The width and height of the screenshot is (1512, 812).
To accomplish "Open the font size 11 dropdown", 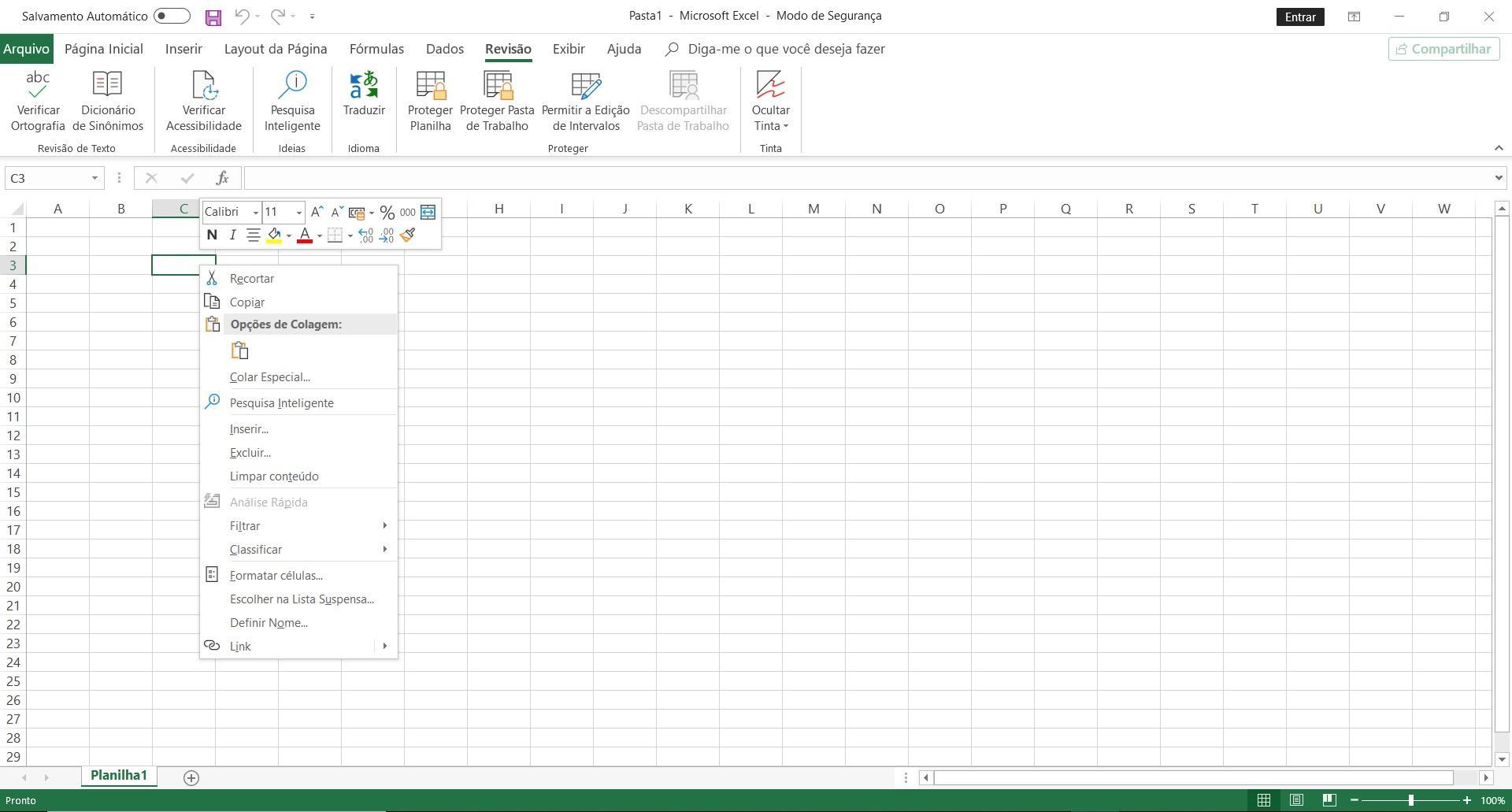I will (x=298, y=213).
